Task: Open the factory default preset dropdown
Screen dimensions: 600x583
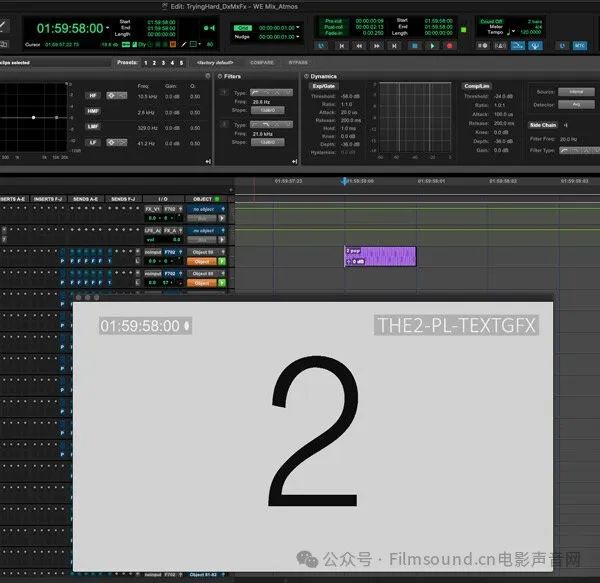Action: point(213,62)
